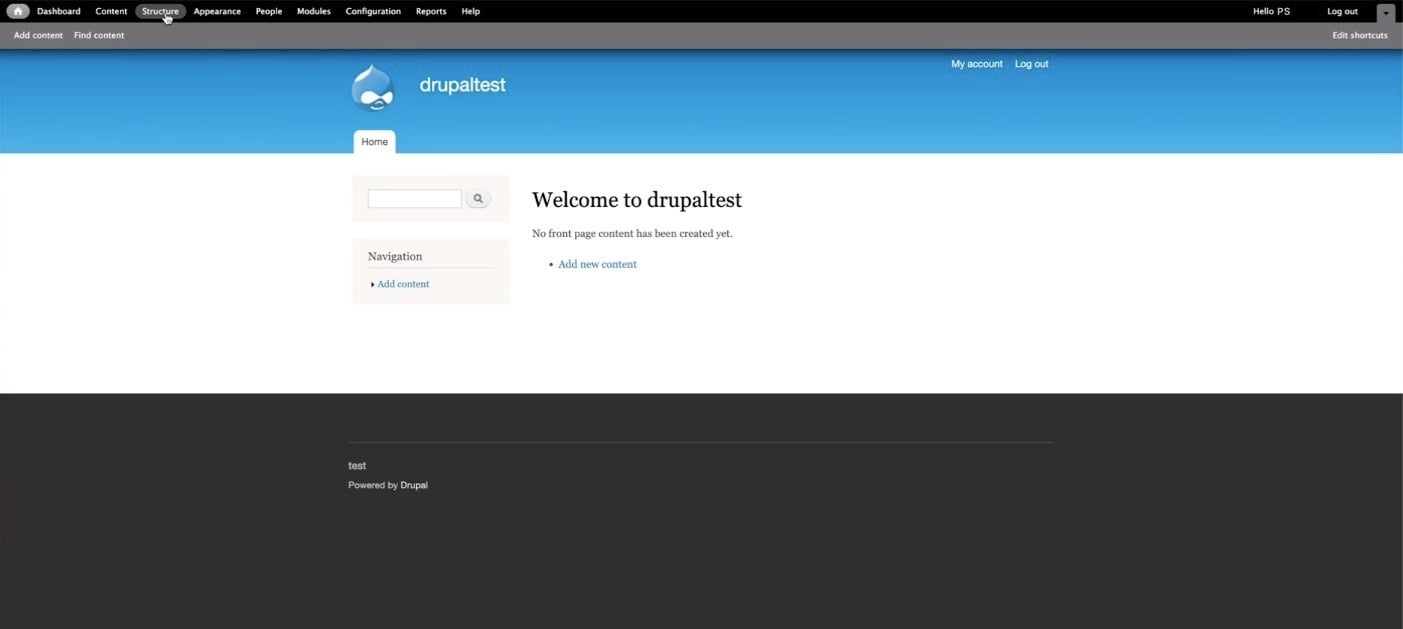Open the Dashboard admin menu
Viewport: 1403px width, 629px height.
tap(59, 11)
